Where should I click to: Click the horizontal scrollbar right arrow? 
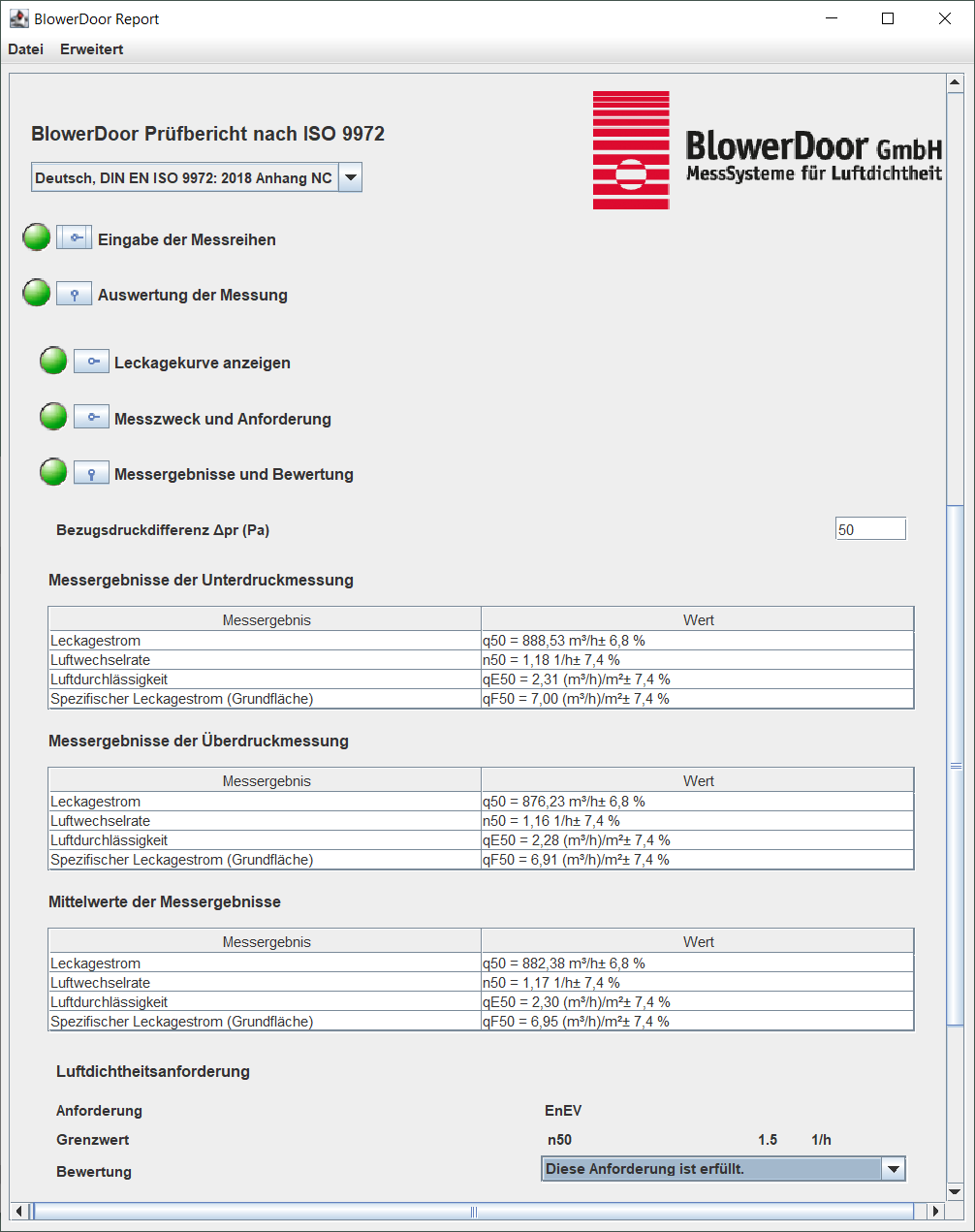click(935, 1211)
